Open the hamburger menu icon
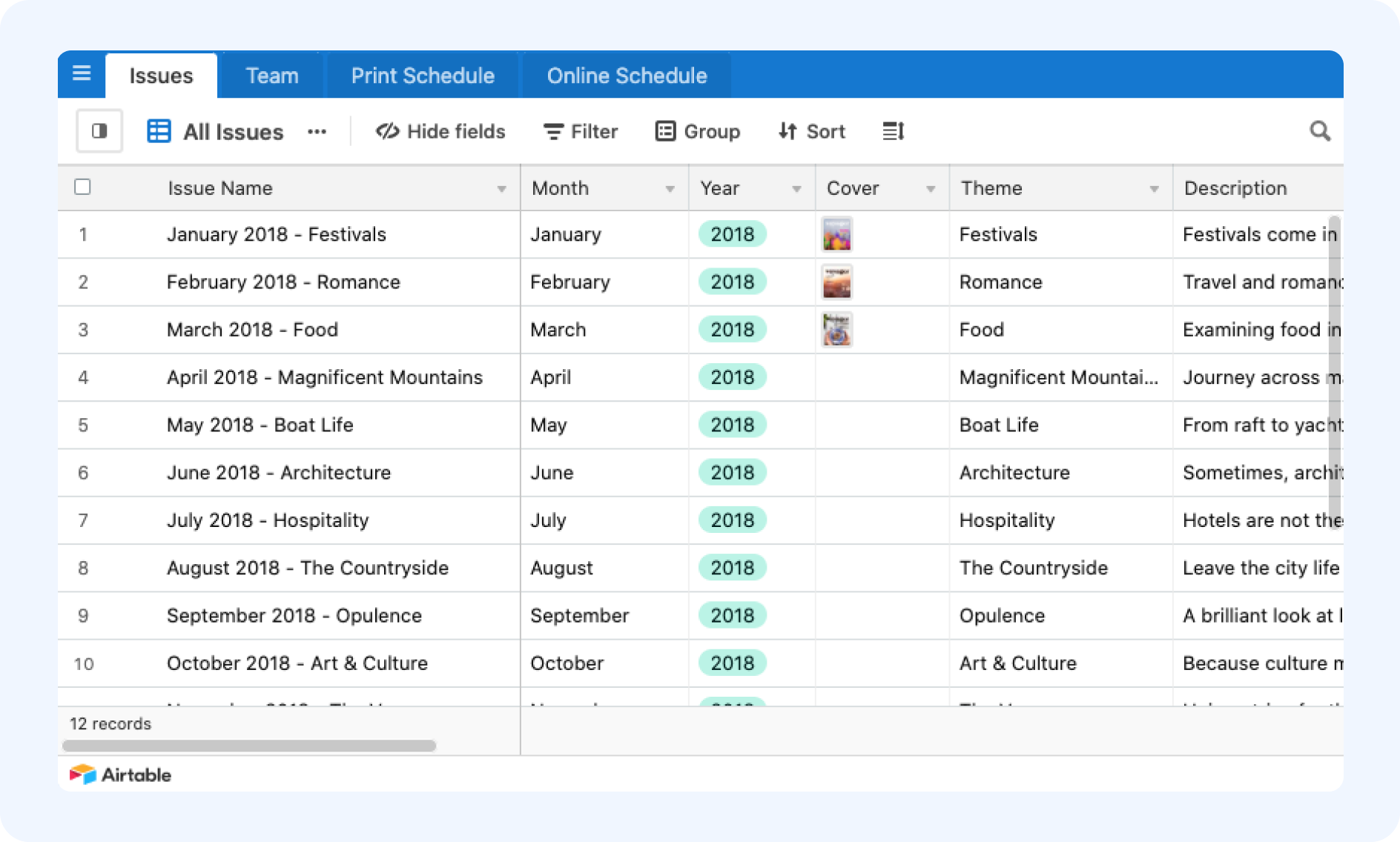 click(x=82, y=73)
